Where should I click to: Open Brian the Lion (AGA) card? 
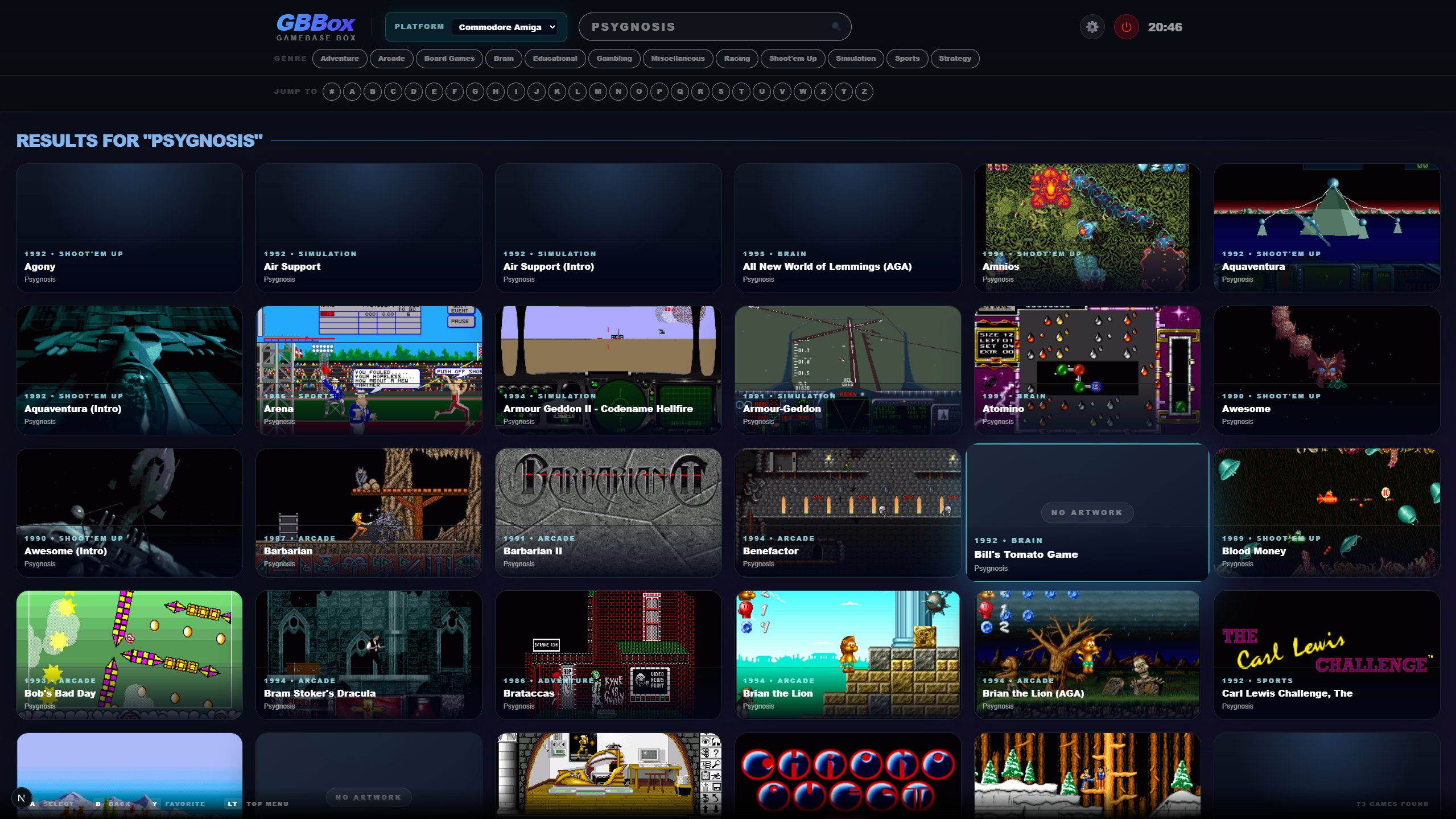click(1087, 655)
